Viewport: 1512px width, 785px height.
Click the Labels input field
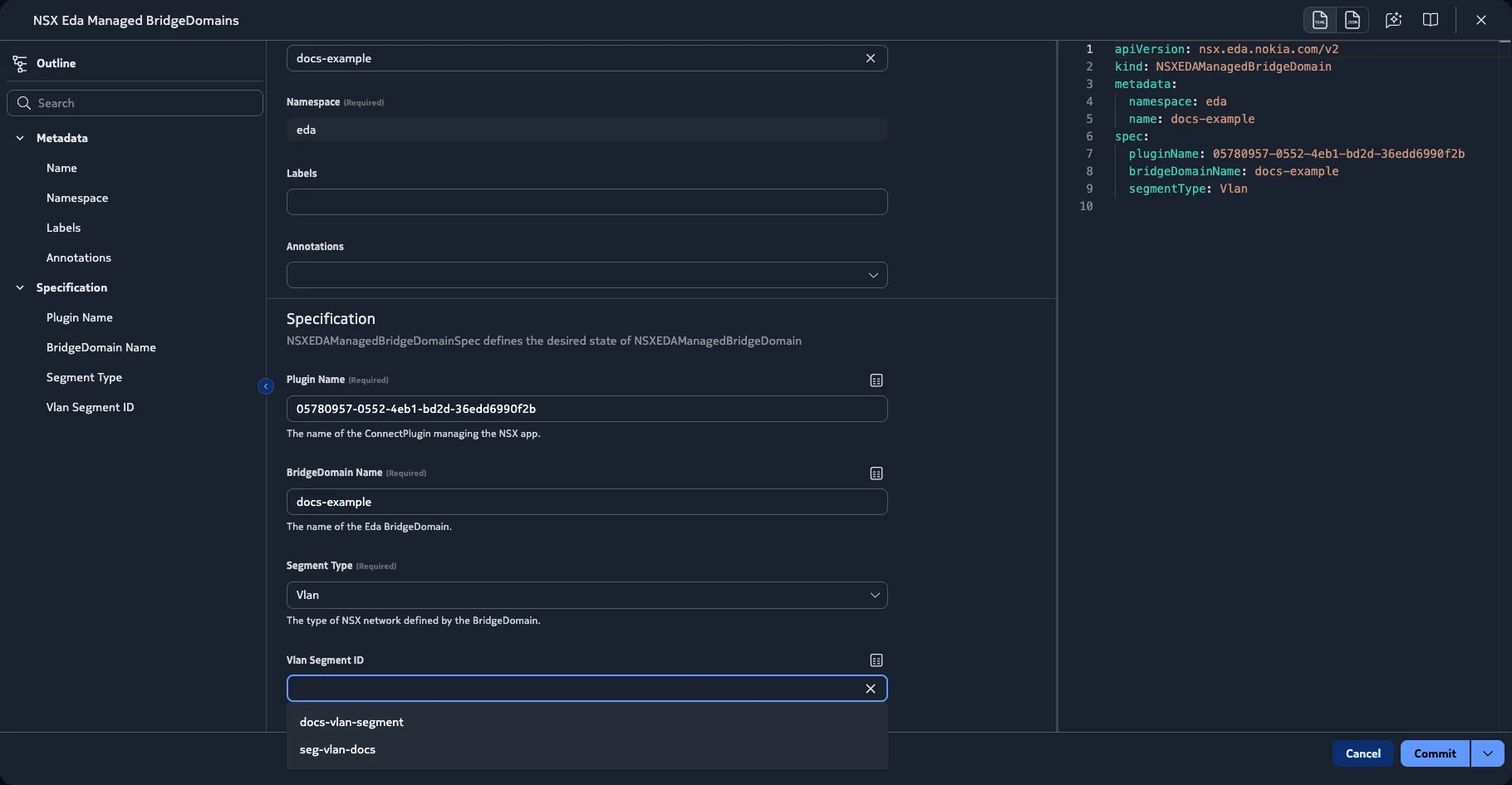(587, 202)
